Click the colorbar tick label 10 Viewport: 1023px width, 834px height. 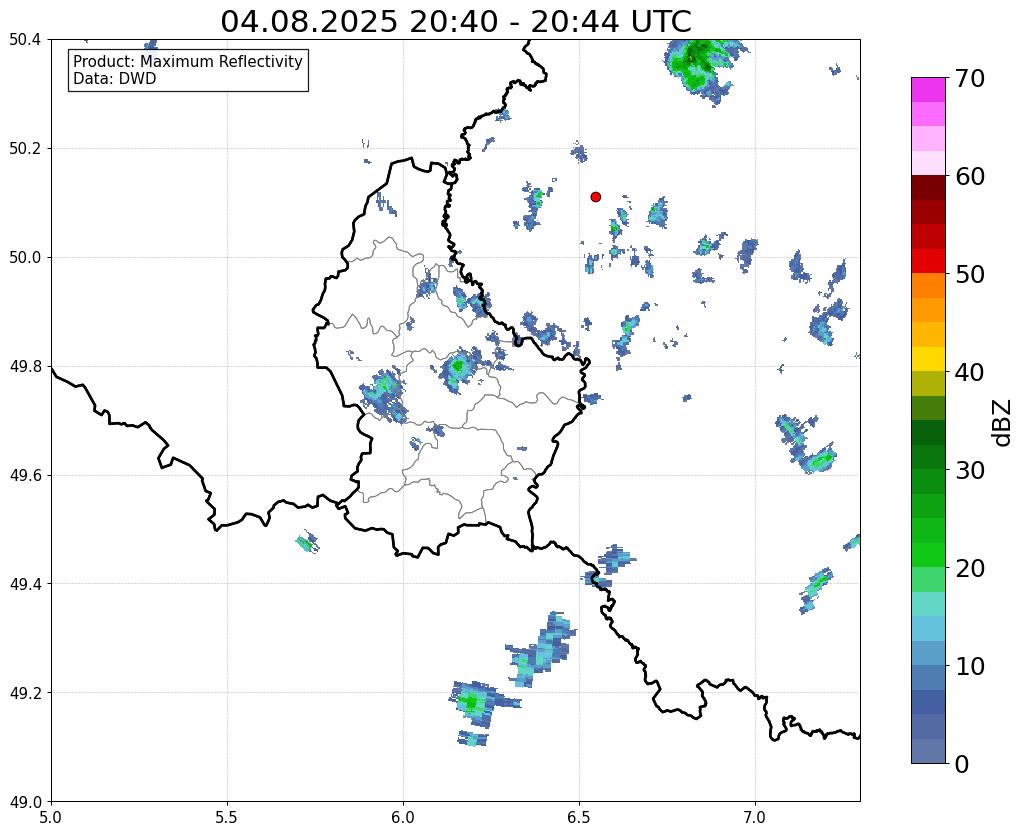pyautogui.click(x=970, y=666)
